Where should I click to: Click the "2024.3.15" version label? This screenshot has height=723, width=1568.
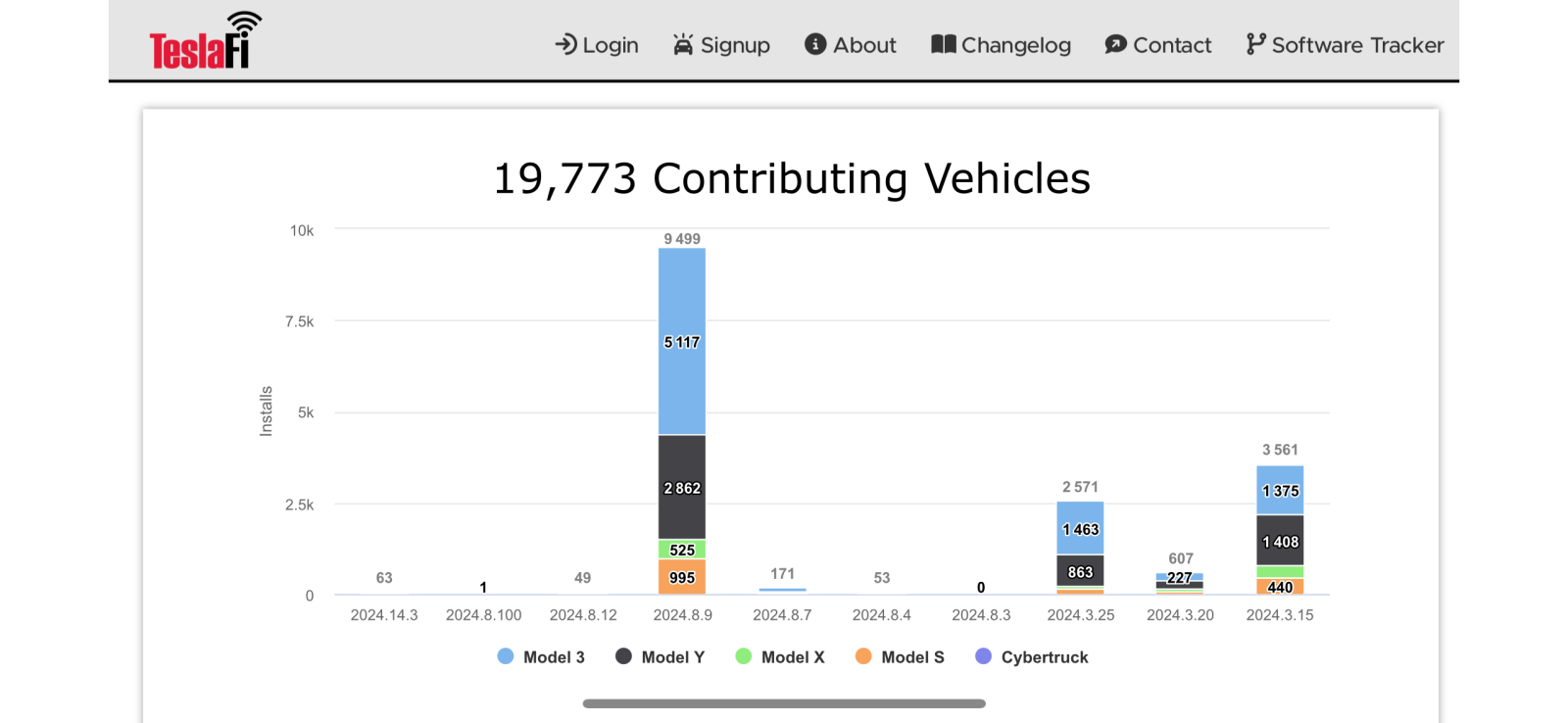(x=1280, y=615)
